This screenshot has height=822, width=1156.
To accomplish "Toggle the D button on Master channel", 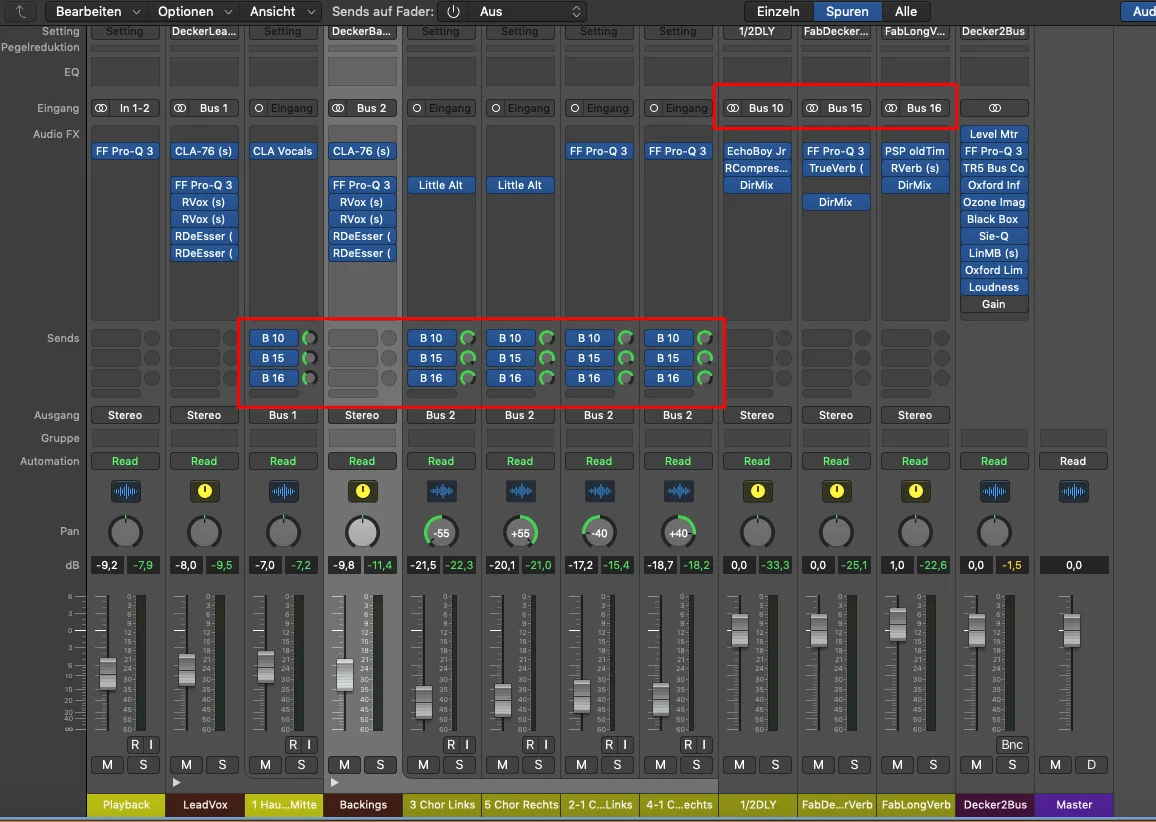I will (x=1091, y=764).
